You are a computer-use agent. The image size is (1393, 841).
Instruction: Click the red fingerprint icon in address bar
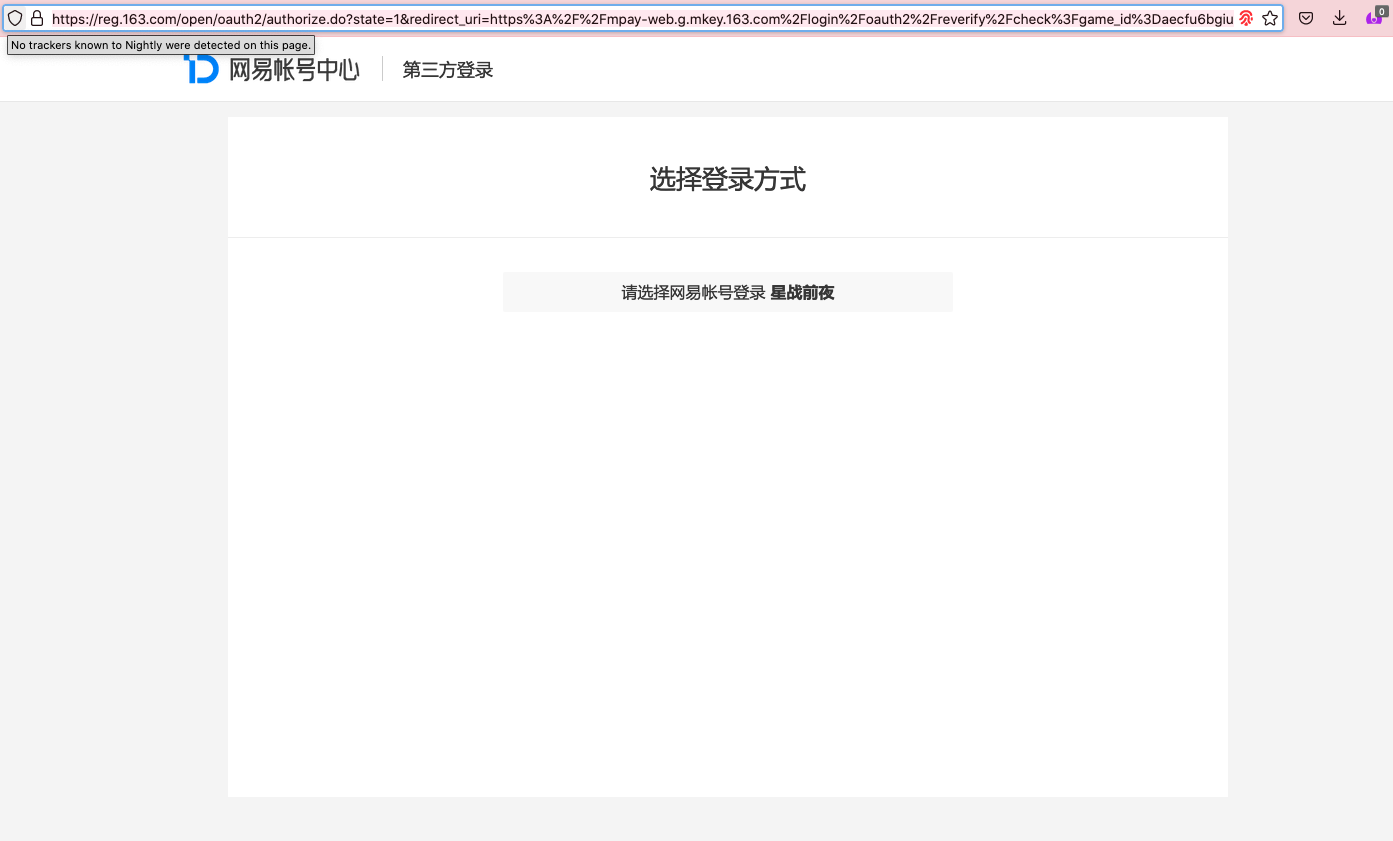tap(1246, 18)
